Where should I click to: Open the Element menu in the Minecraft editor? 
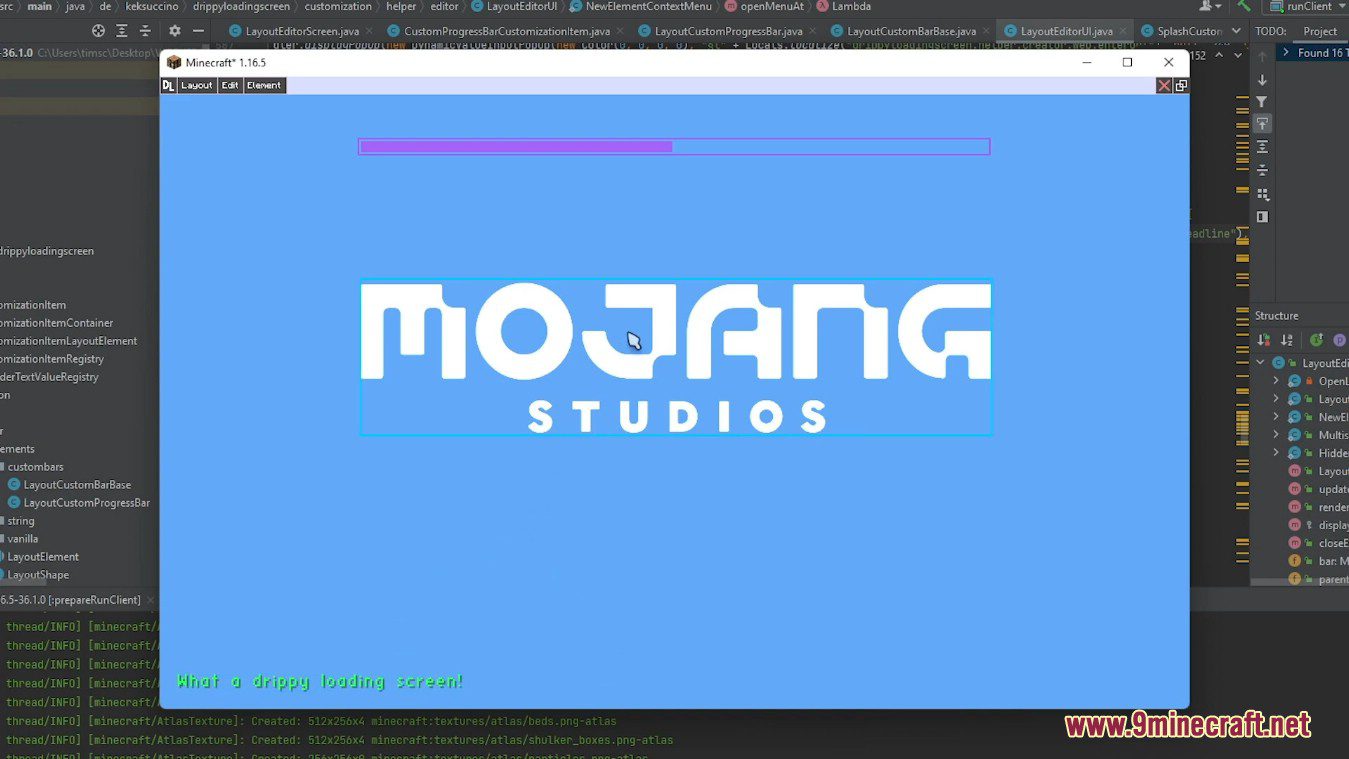pos(264,86)
